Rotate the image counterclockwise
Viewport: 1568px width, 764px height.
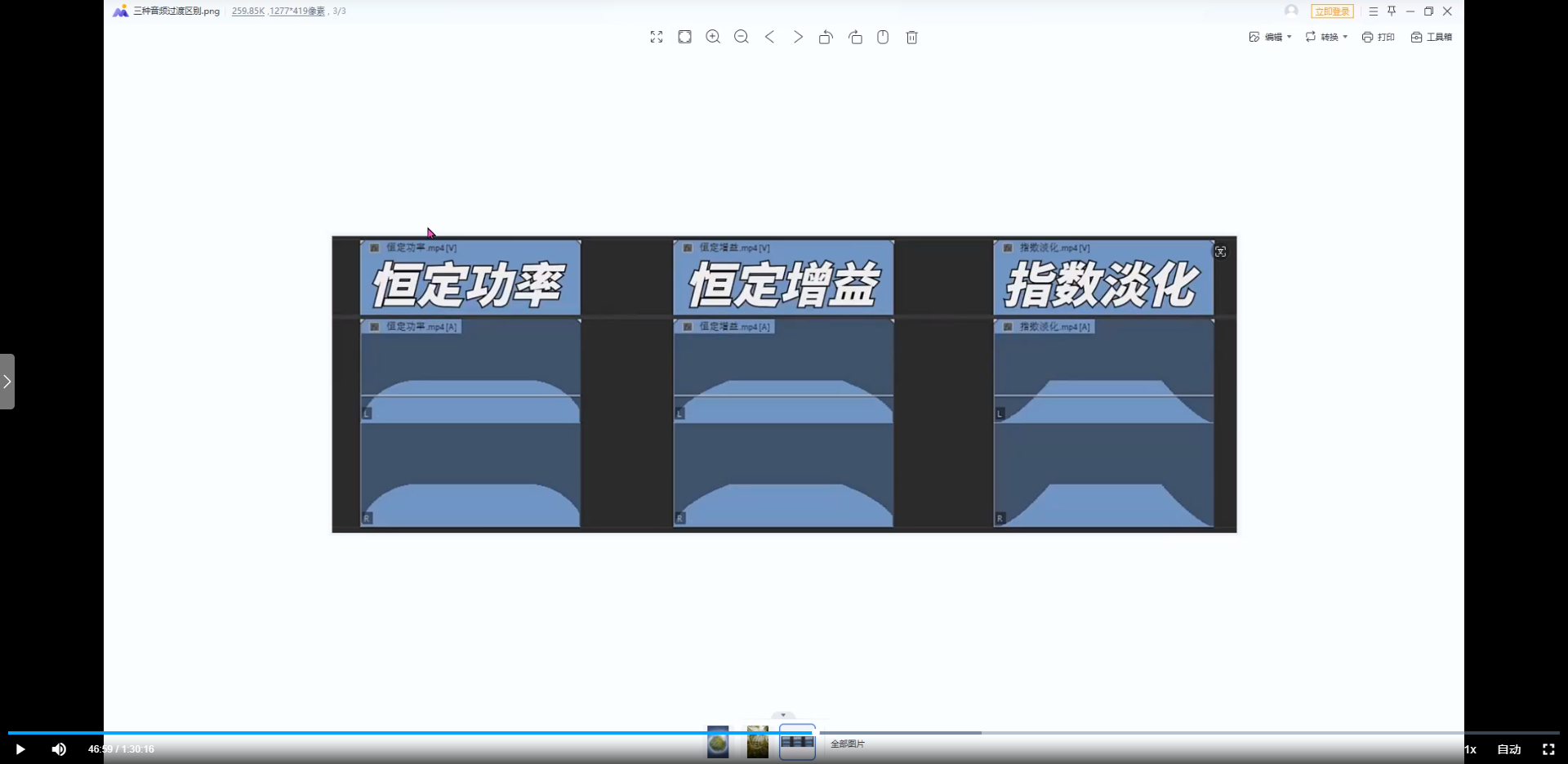click(x=826, y=37)
